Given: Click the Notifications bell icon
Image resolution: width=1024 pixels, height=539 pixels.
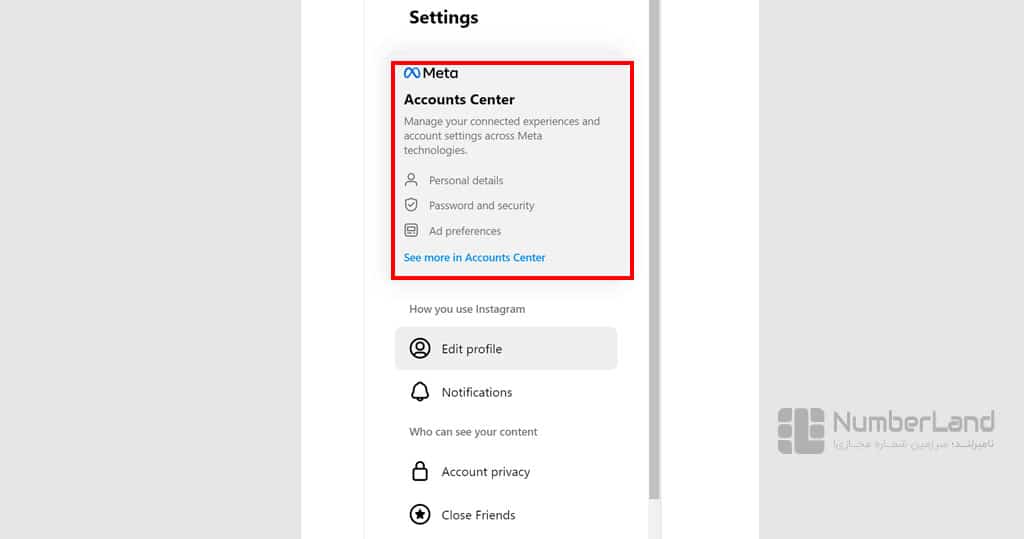Looking at the screenshot, I should 420,392.
